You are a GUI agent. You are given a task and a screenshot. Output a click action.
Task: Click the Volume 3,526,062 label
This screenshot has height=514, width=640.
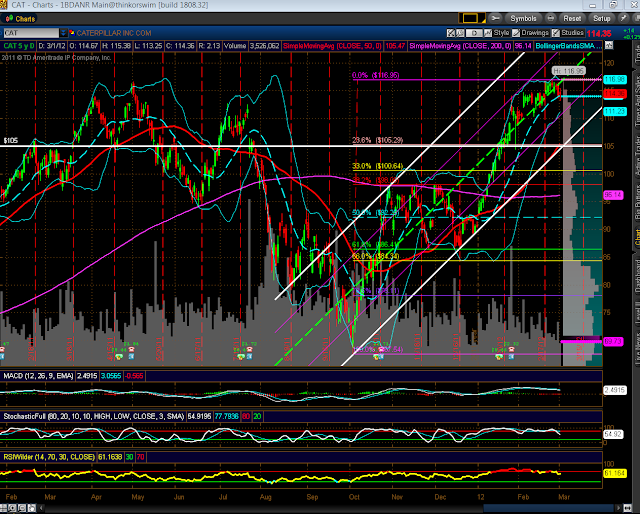tap(251, 46)
